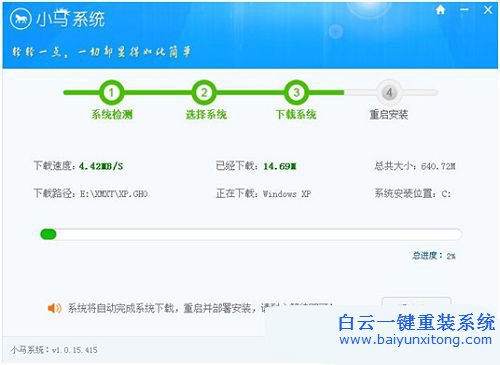The height and width of the screenshot is (365, 500).
Task: Click the 下载路径 label
Action: (x=55, y=193)
